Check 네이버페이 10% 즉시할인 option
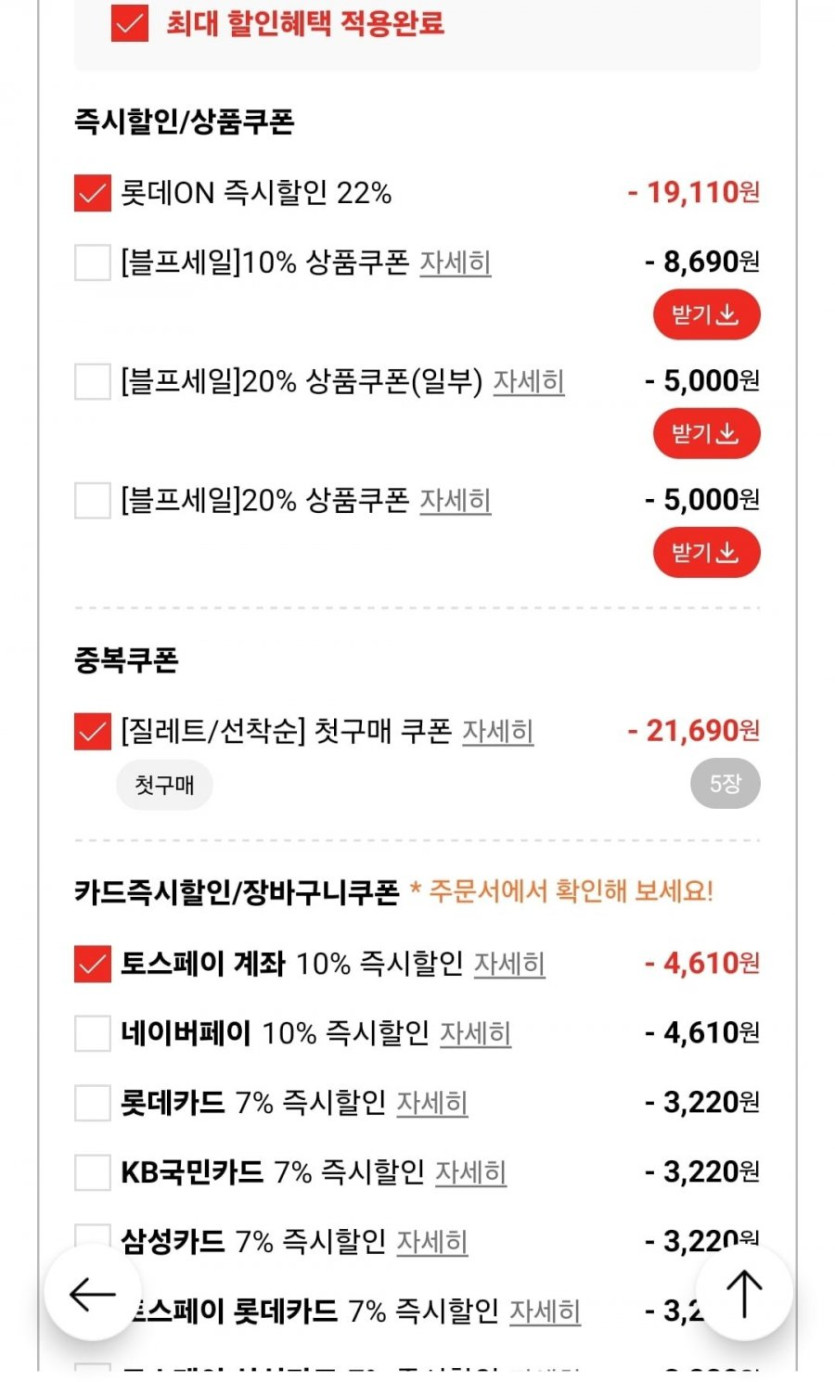 [92, 1033]
